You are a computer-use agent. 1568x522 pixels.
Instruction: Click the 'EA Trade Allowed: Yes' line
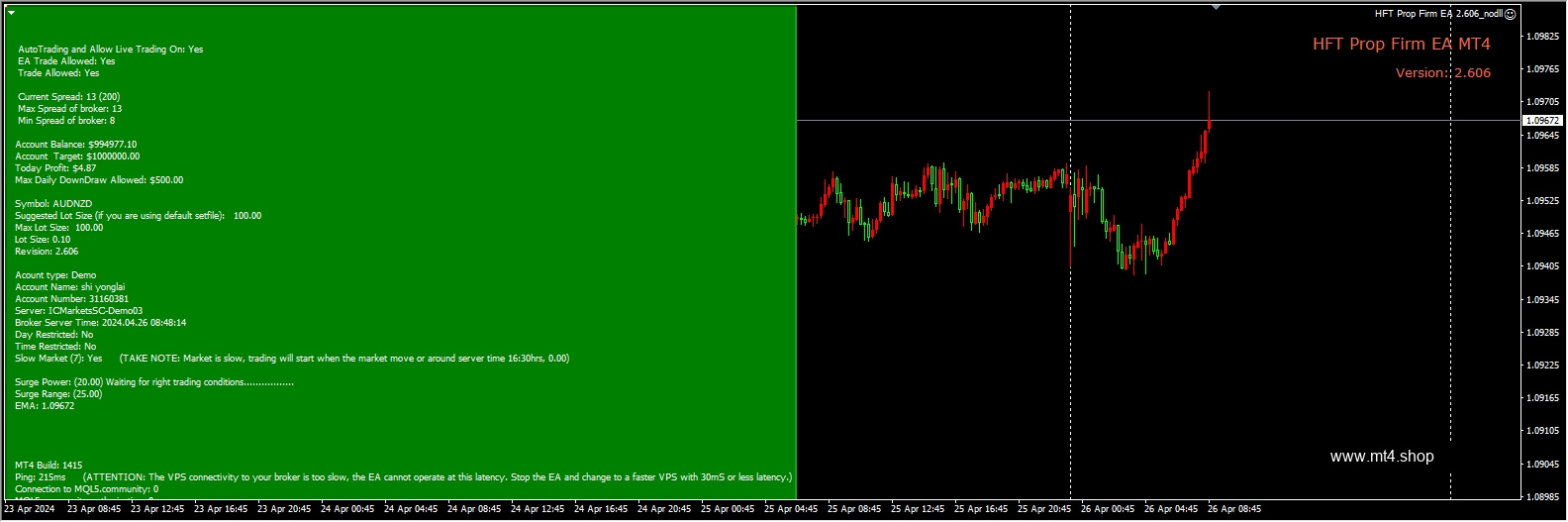pos(66,61)
